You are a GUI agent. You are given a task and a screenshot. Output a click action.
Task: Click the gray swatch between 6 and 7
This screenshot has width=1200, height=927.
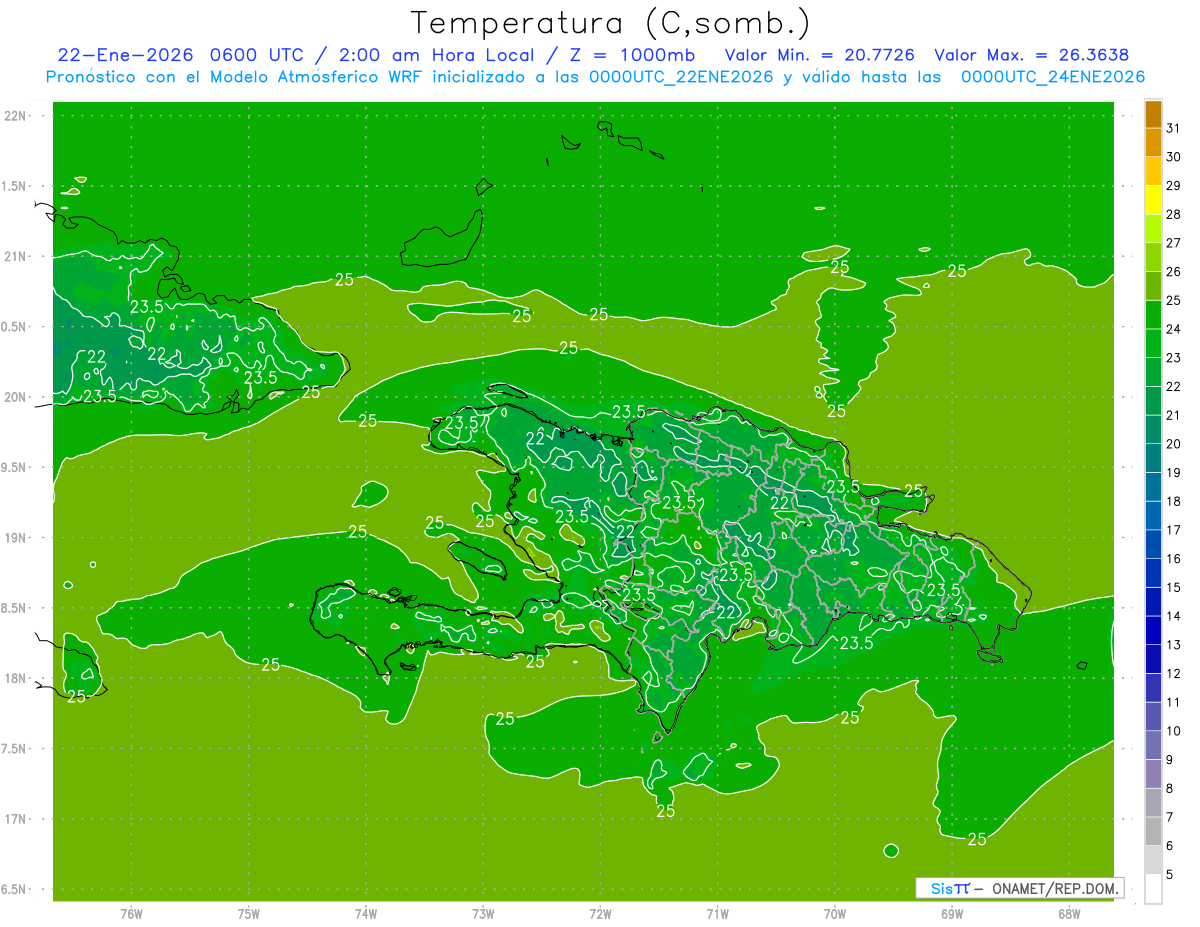(1153, 831)
